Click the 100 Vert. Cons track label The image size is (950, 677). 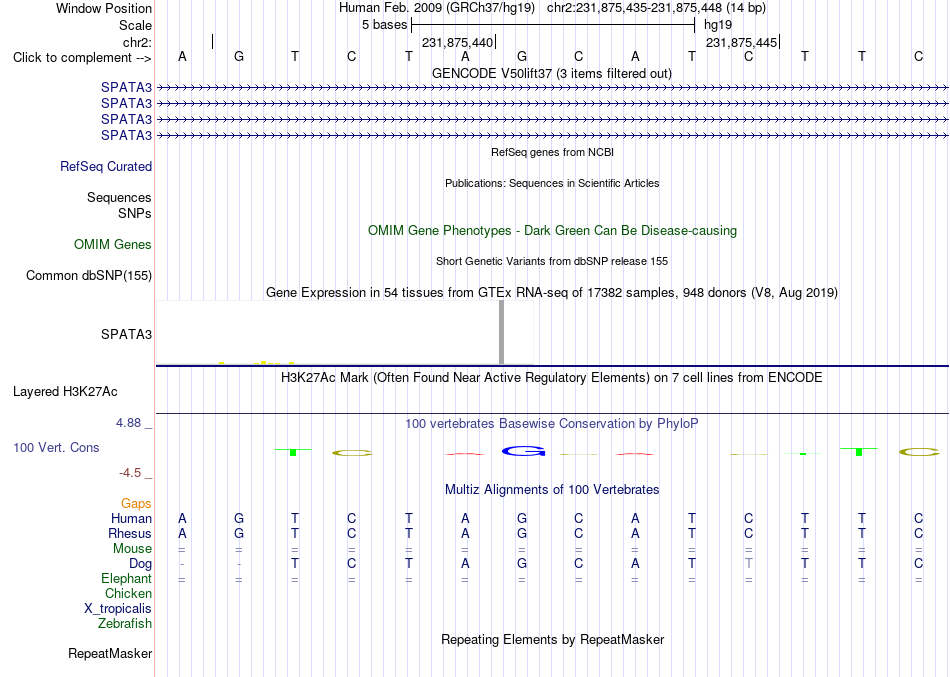pos(56,447)
